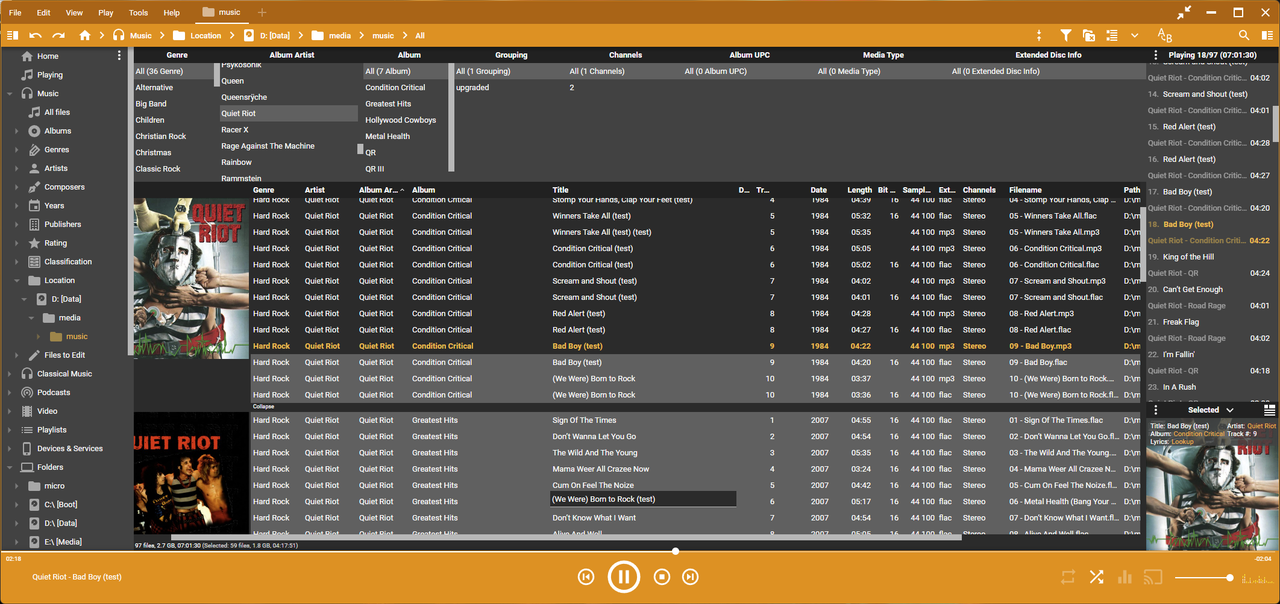
Task: Toggle shuffle playback
Action: (1097, 577)
